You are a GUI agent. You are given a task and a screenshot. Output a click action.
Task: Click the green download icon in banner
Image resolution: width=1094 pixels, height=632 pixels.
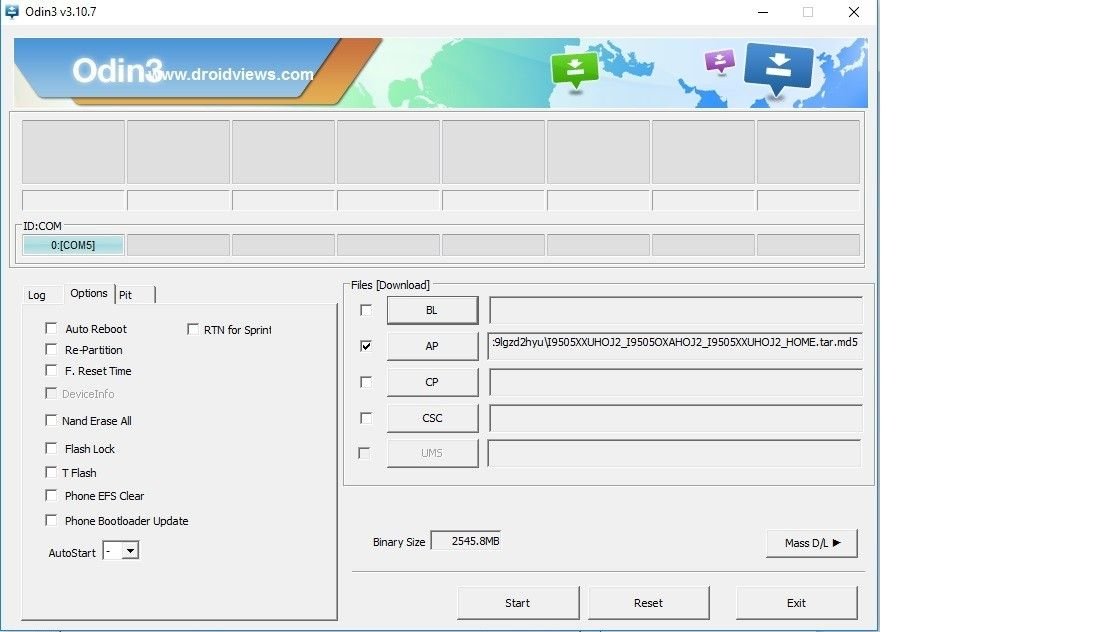[575, 70]
